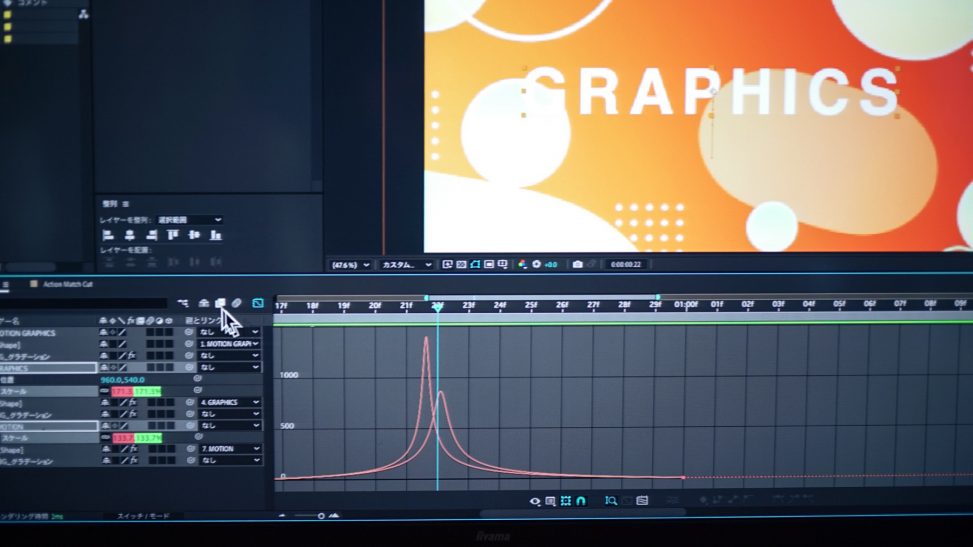Enable graph editor snapping magnet icon
This screenshot has width=973, height=547.
click(581, 501)
